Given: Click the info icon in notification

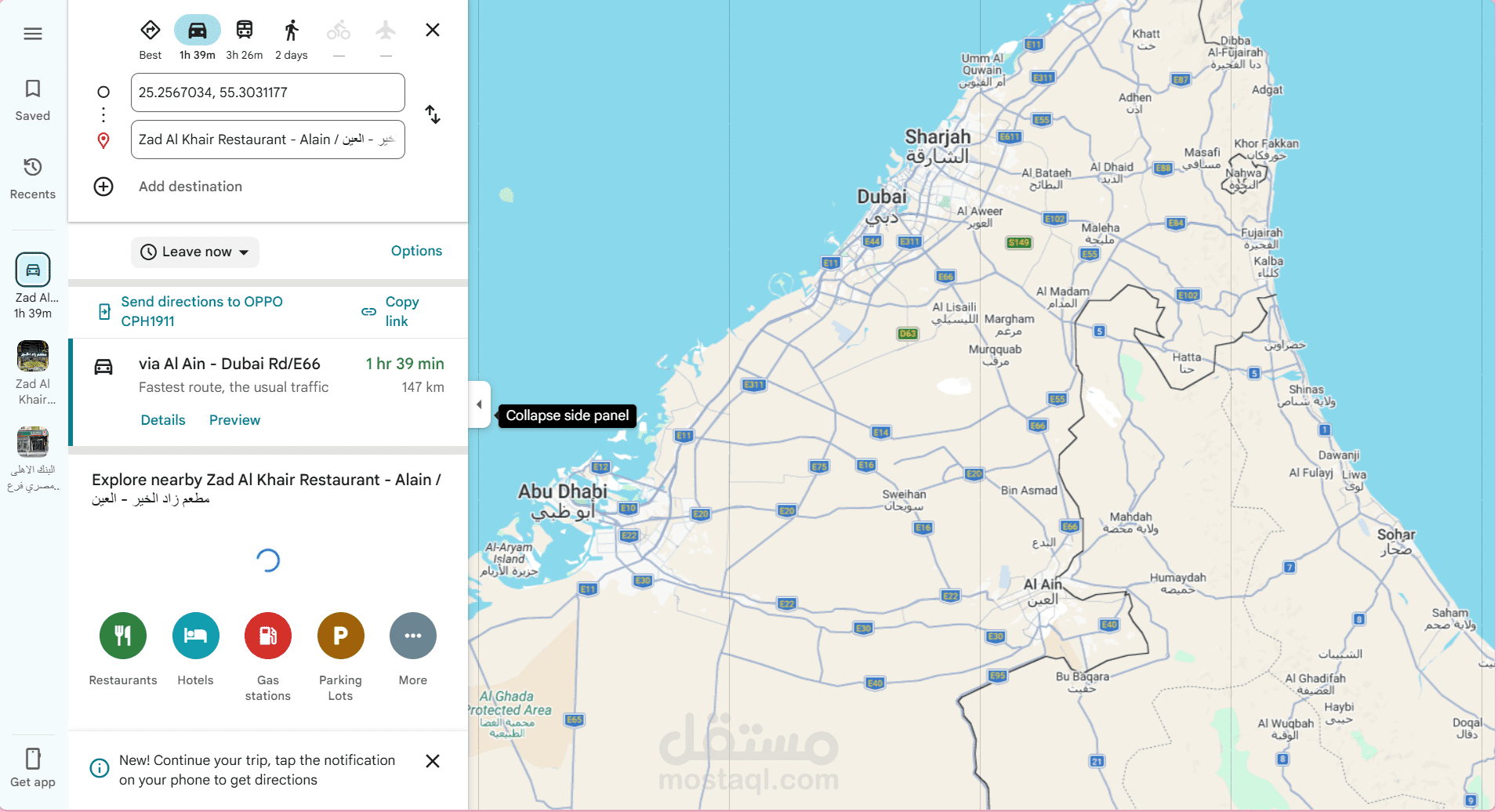Looking at the screenshot, I should (x=100, y=768).
